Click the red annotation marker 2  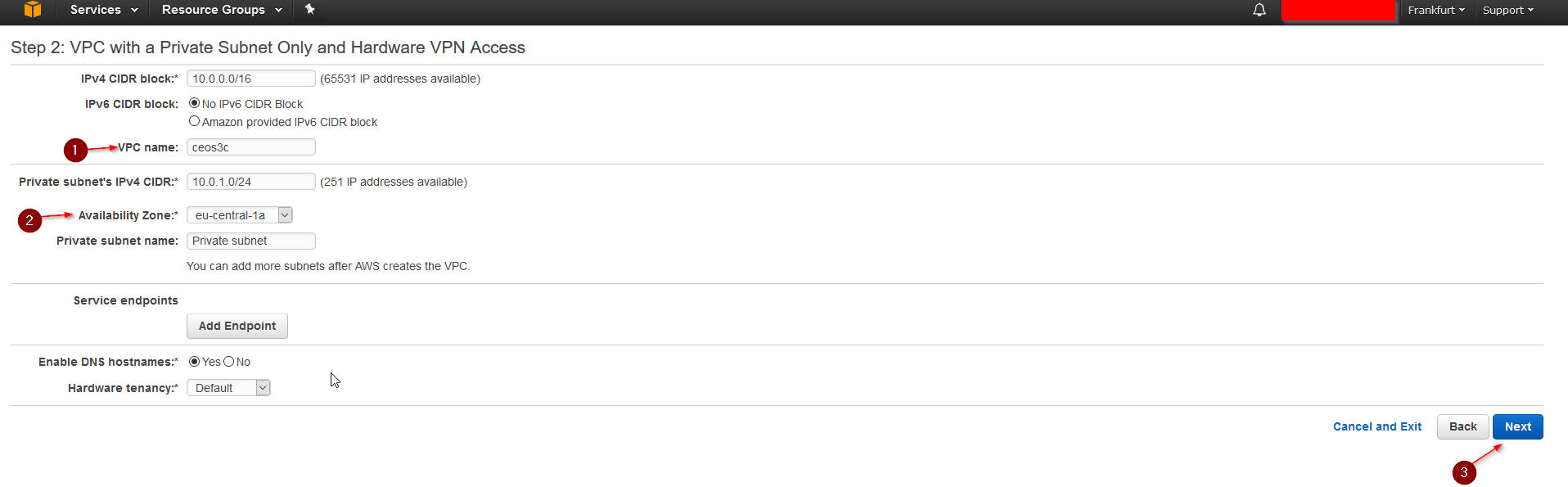click(29, 220)
